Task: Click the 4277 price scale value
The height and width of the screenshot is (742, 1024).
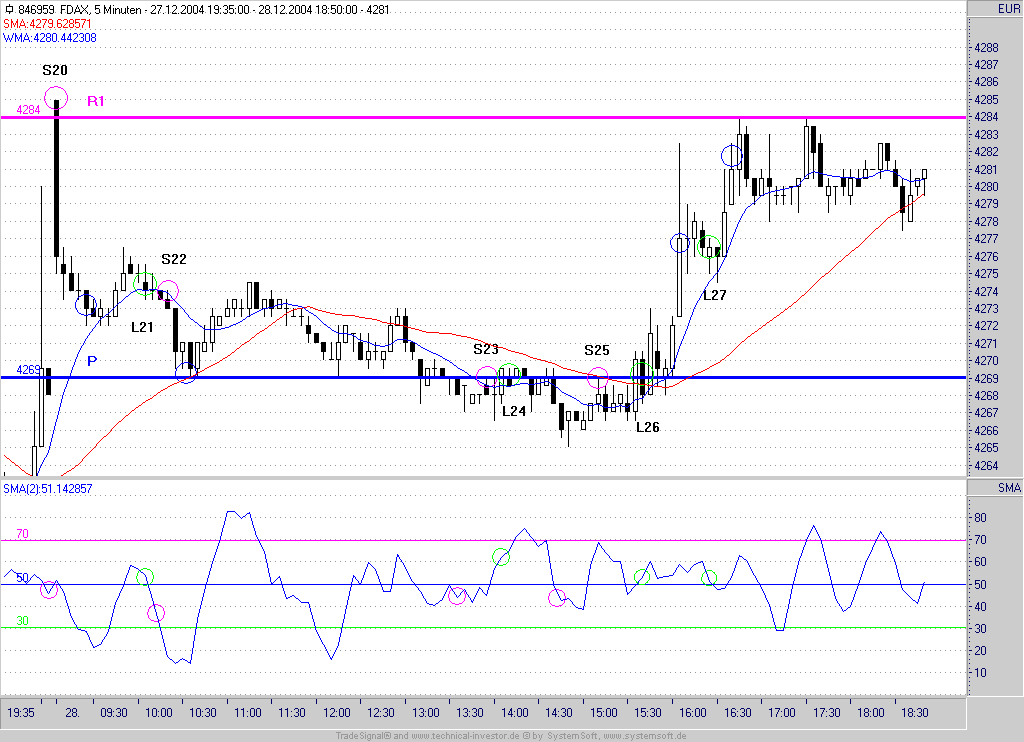Action: [986, 239]
